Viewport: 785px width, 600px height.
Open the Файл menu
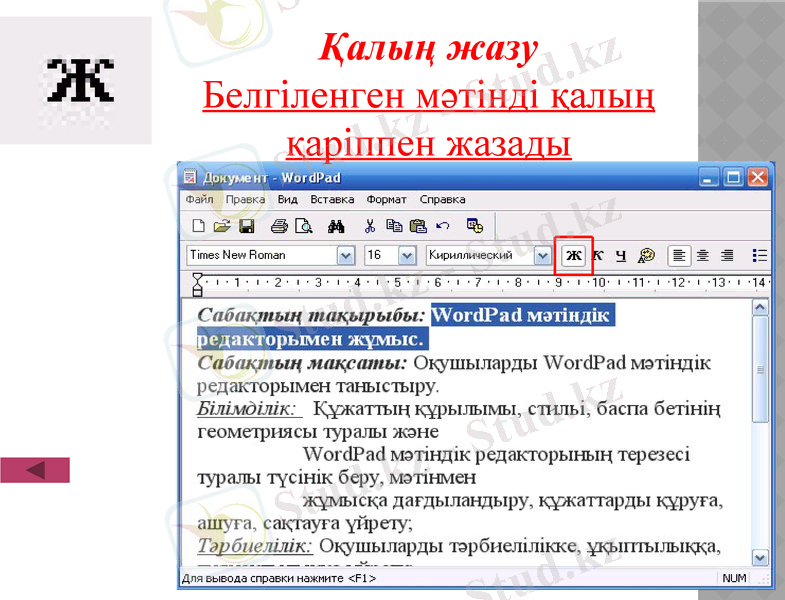[x=199, y=199]
